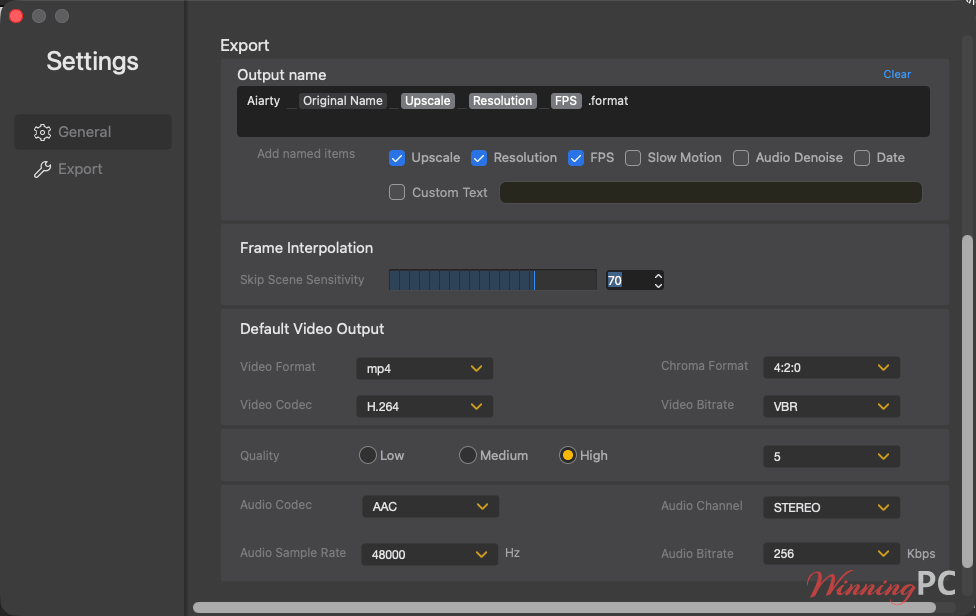The height and width of the screenshot is (616, 976).
Task: Select the Original Name tag in output name
Action: [x=342, y=101]
